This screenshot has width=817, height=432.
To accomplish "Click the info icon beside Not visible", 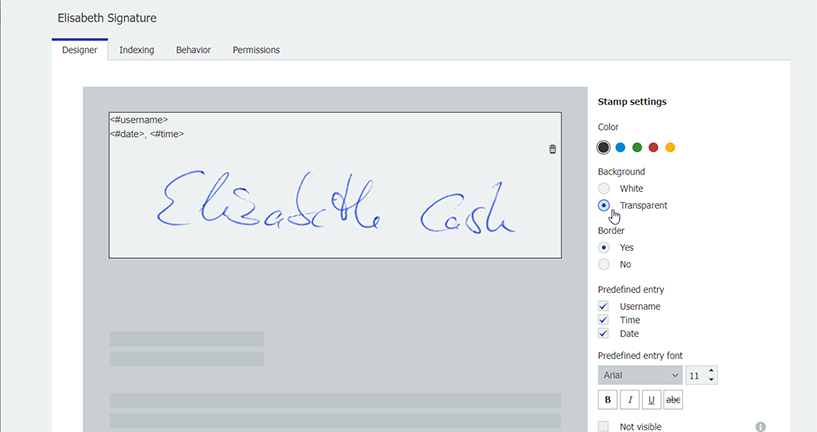I will pyautogui.click(x=760, y=427).
